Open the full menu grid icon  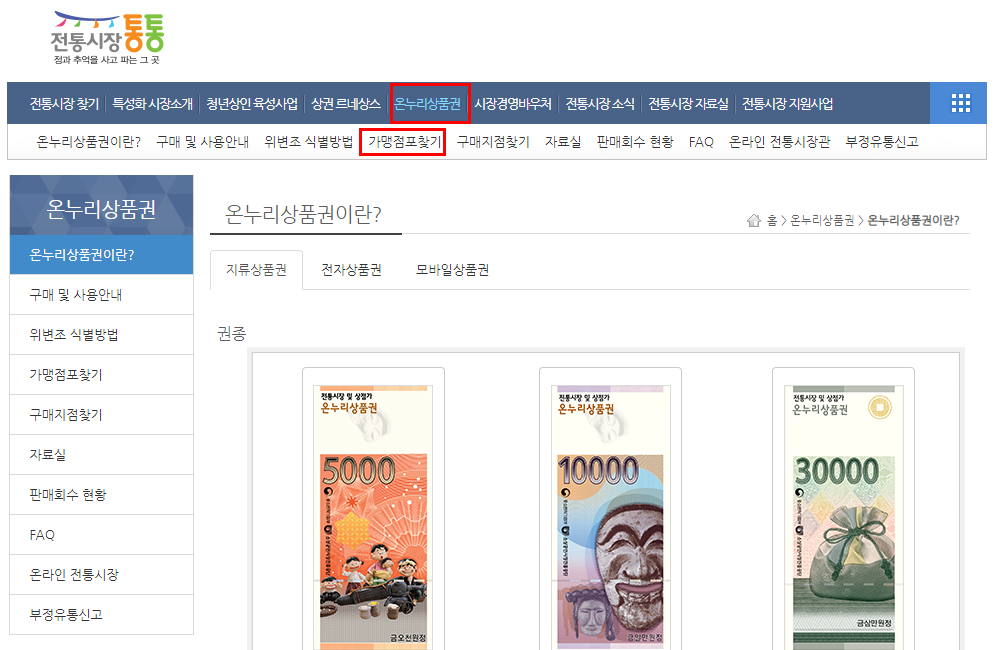click(960, 103)
